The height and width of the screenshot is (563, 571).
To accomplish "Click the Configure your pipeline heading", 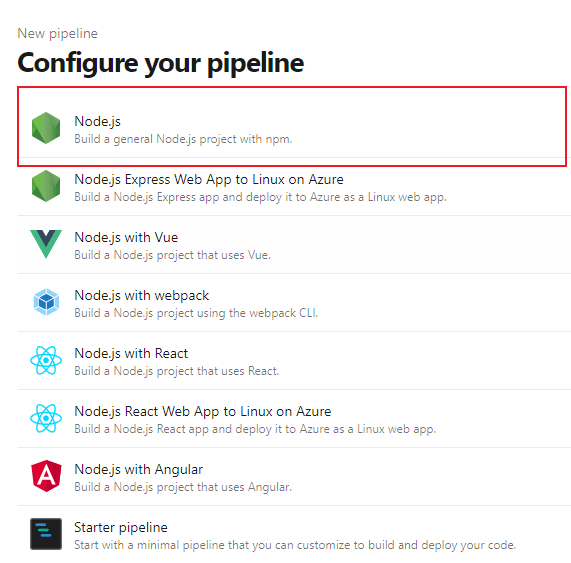I will click(161, 64).
